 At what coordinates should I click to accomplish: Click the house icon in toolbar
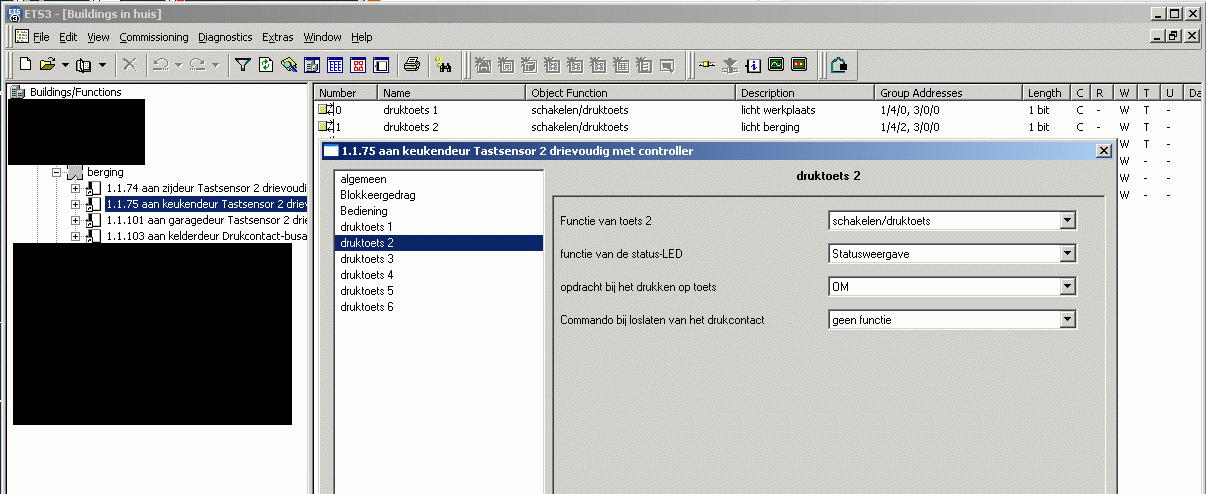pos(838,65)
